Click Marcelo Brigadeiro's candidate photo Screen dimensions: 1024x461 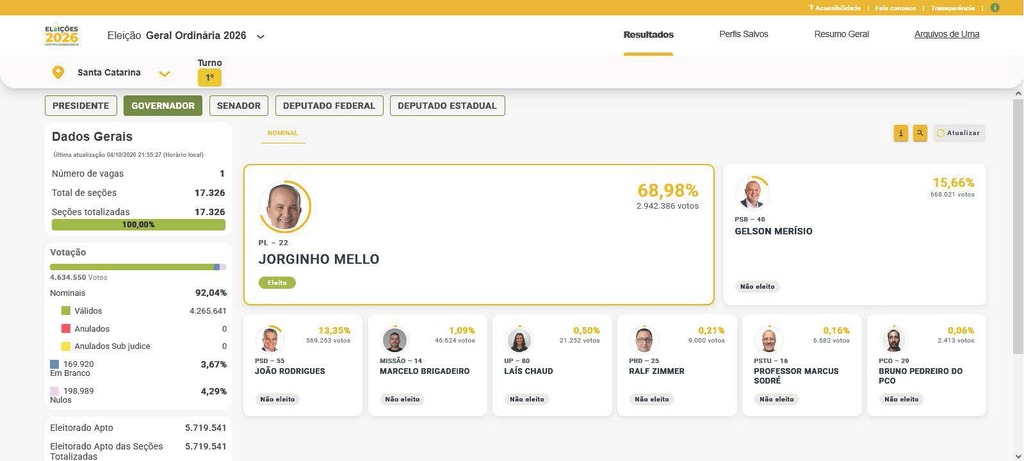click(394, 340)
